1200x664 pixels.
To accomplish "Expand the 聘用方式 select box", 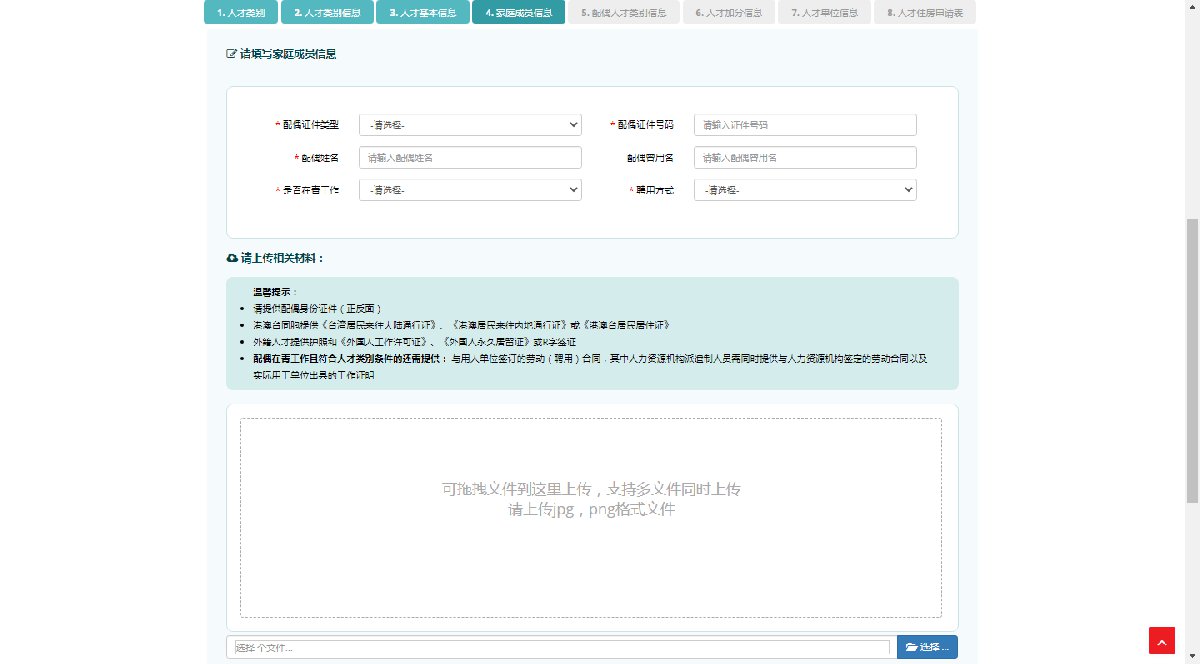I will [x=805, y=190].
